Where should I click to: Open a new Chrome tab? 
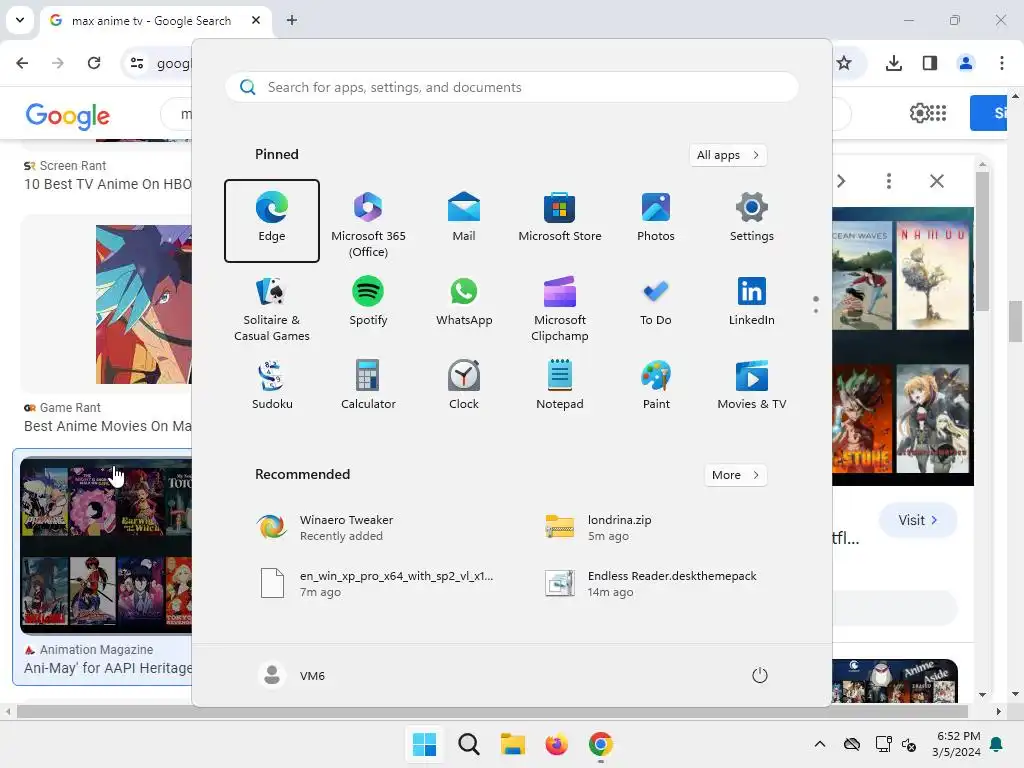[292, 20]
